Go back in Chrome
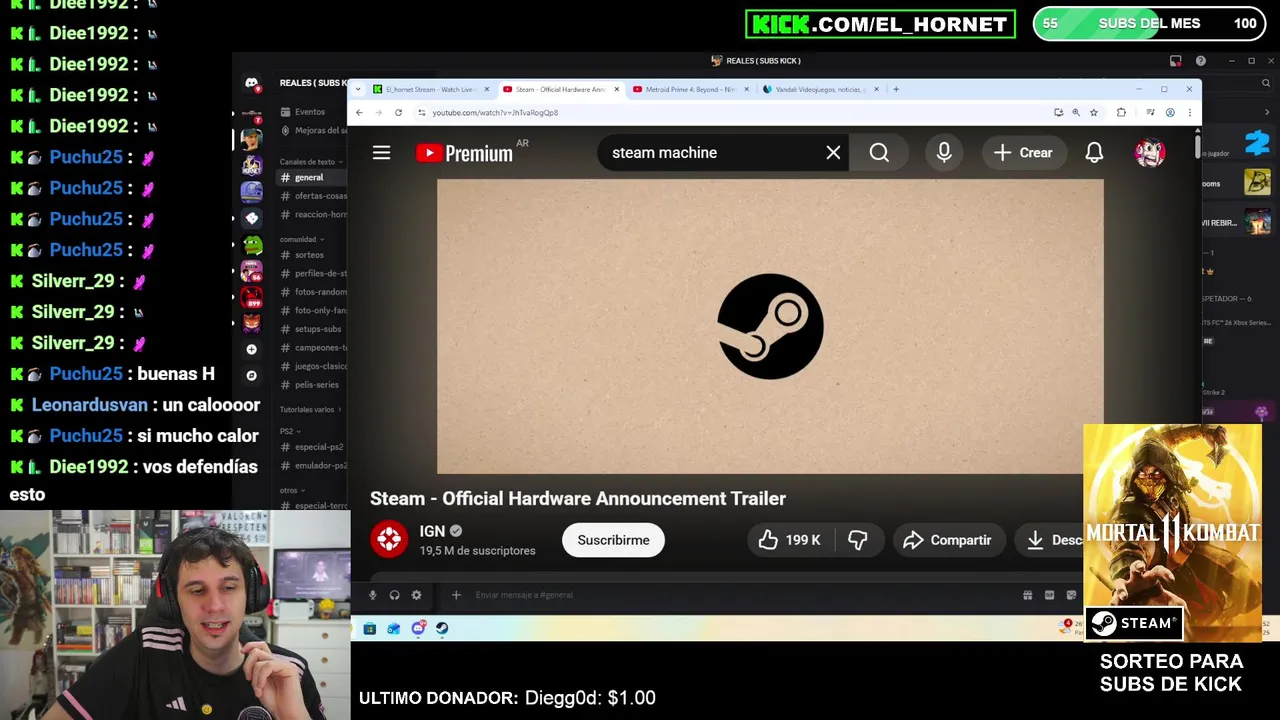Image resolution: width=1280 pixels, height=720 pixels. point(359,113)
